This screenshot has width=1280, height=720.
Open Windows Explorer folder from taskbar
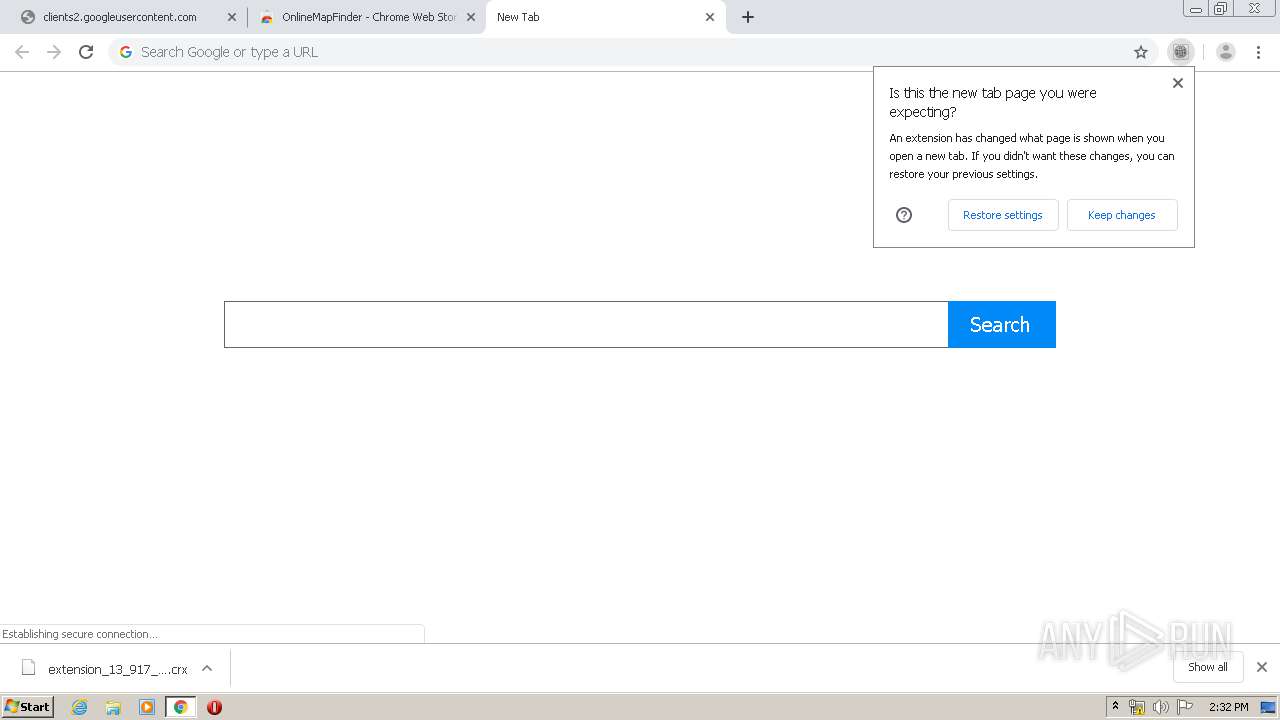click(113, 707)
